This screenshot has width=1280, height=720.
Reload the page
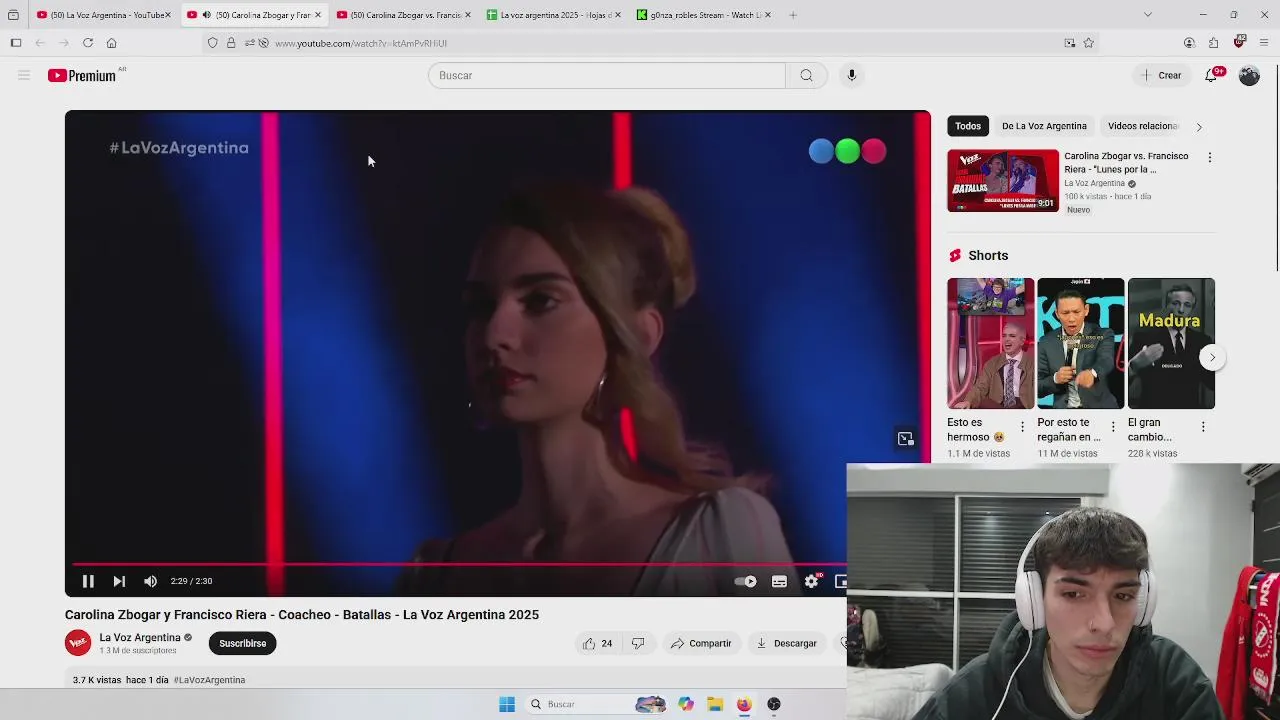click(x=88, y=43)
